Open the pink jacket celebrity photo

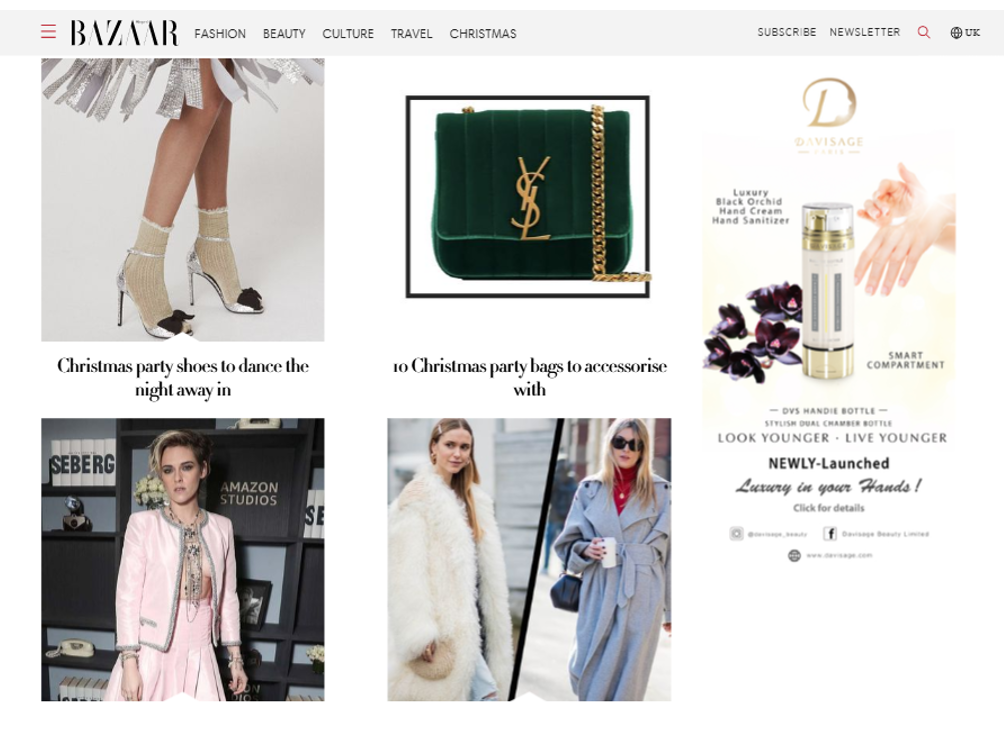(x=182, y=559)
